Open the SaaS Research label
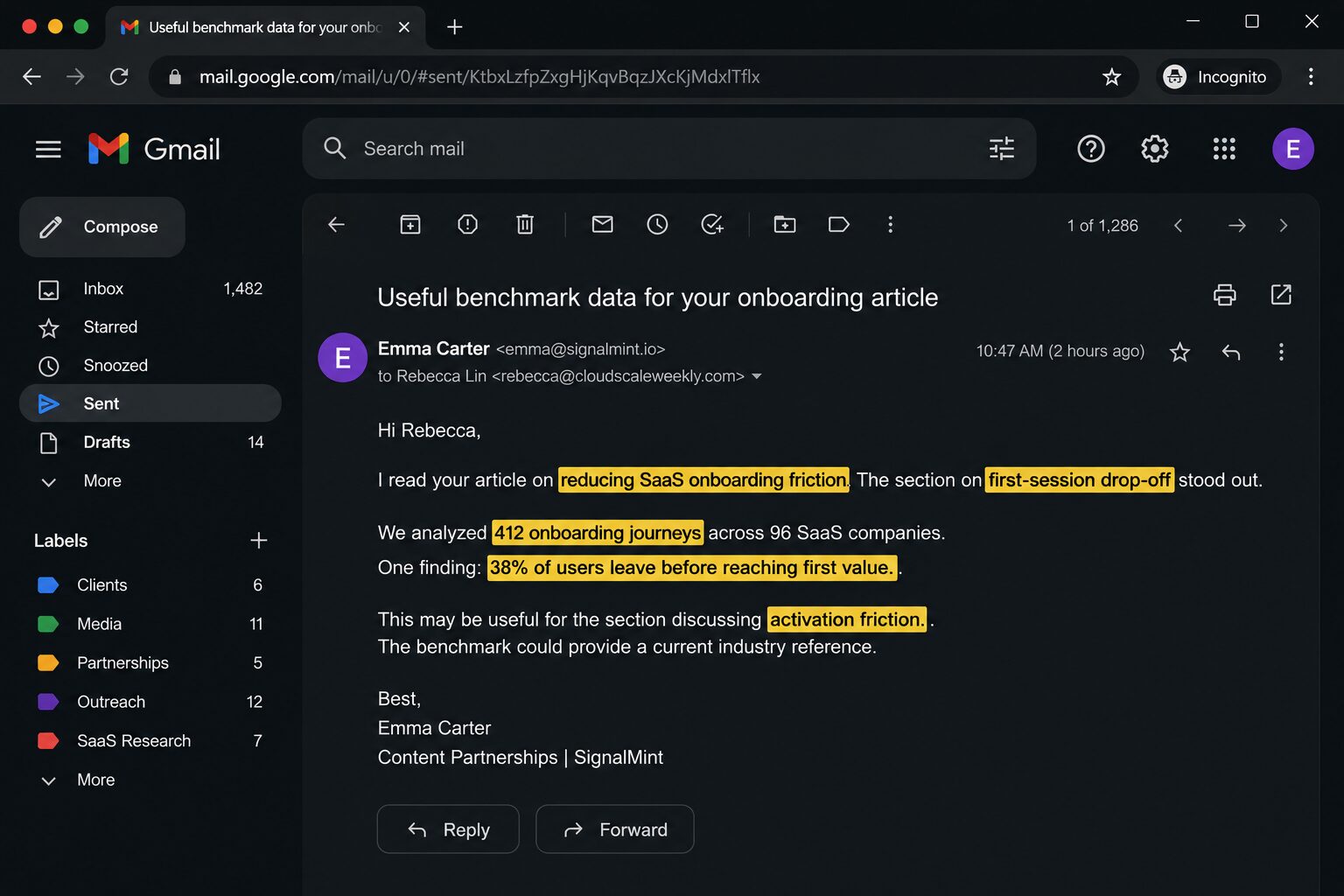1344x896 pixels. [149, 740]
